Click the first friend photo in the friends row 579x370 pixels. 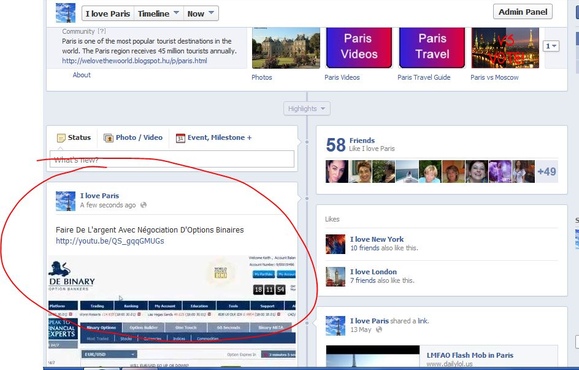click(337, 171)
